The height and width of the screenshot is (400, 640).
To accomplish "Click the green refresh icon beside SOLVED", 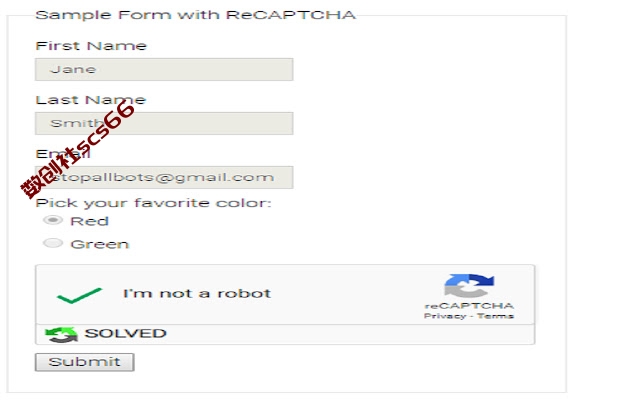I will (x=61, y=334).
